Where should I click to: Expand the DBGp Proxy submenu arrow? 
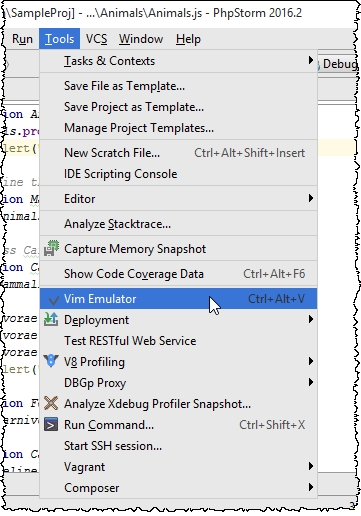point(311,382)
